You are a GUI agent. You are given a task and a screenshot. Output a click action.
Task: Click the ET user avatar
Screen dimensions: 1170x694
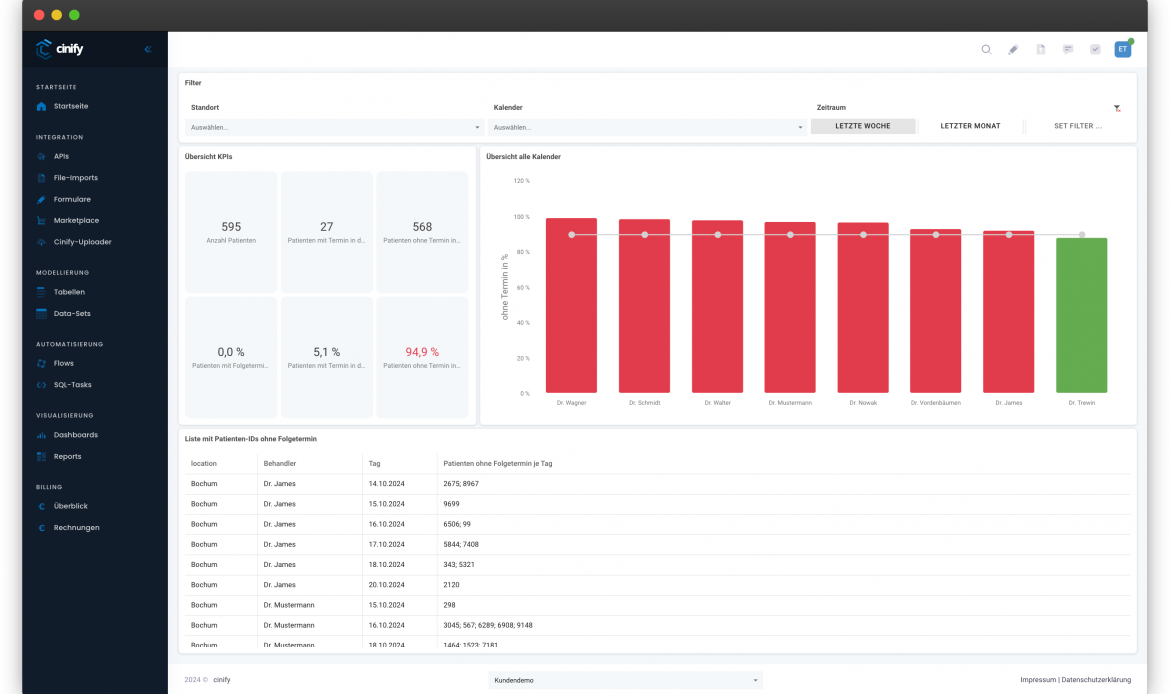(1122, 49)
